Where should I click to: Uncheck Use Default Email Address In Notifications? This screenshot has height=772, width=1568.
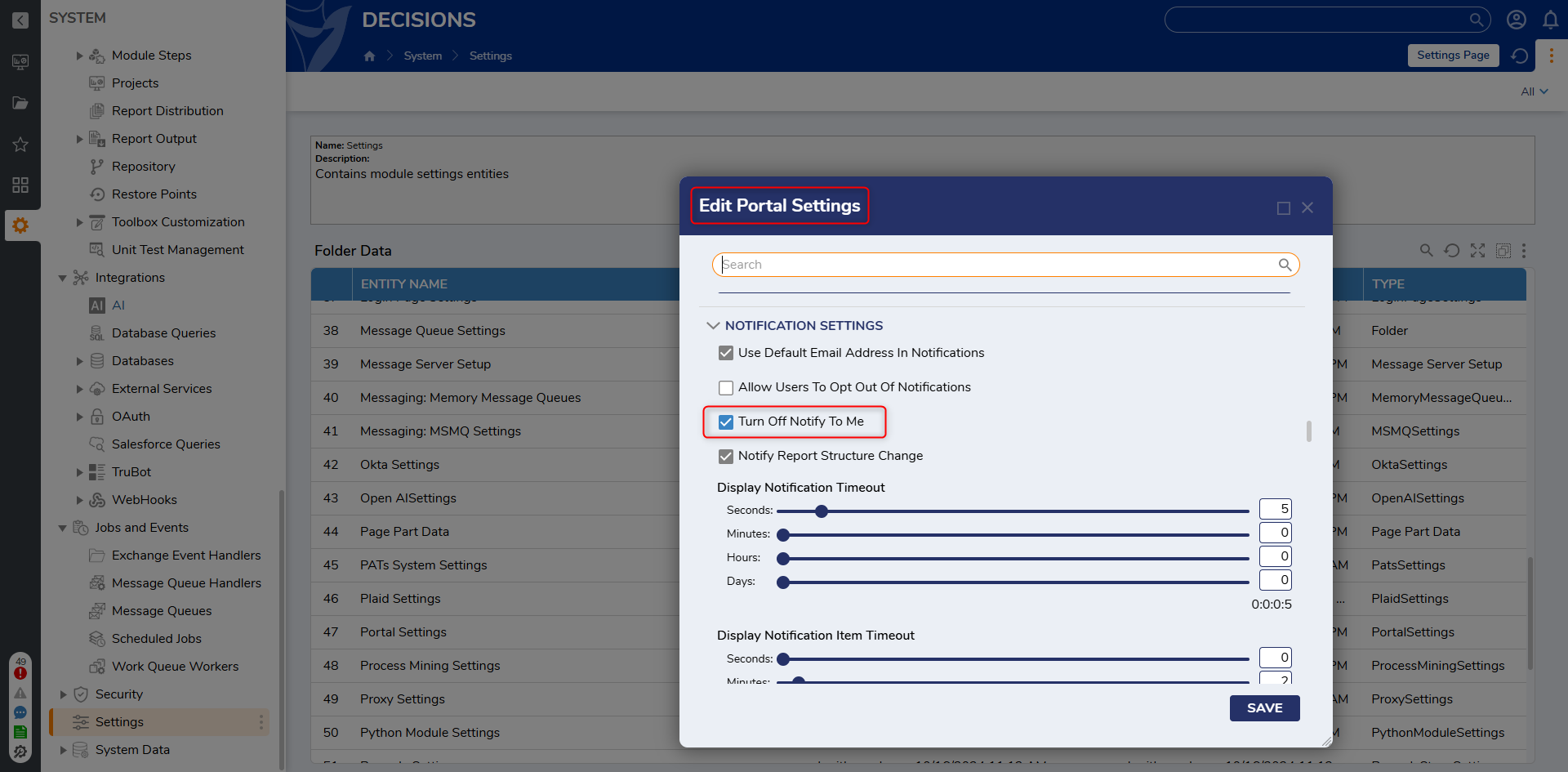coord(725,353)
